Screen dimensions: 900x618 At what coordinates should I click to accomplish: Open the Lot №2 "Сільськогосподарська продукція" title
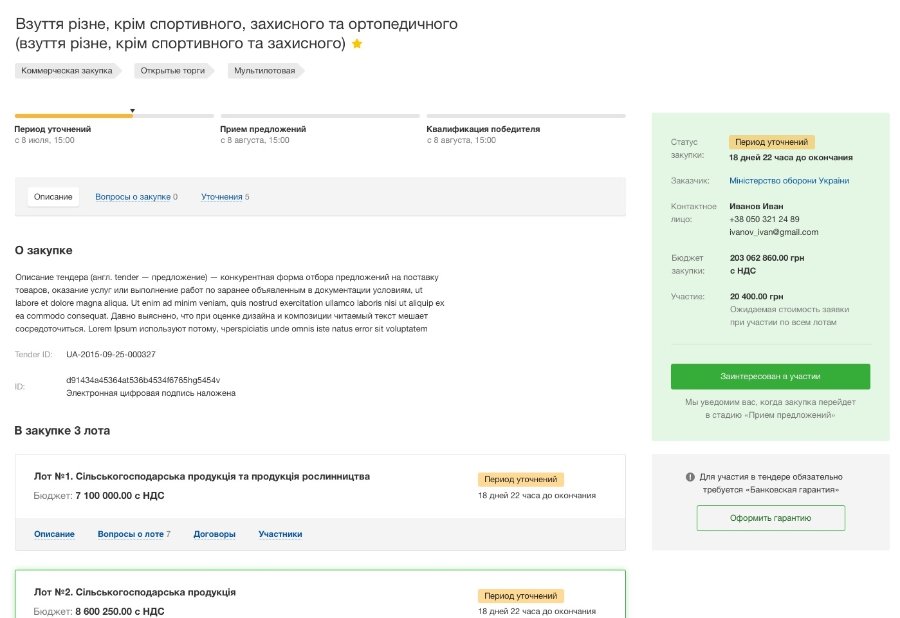[x=134, y=592]
